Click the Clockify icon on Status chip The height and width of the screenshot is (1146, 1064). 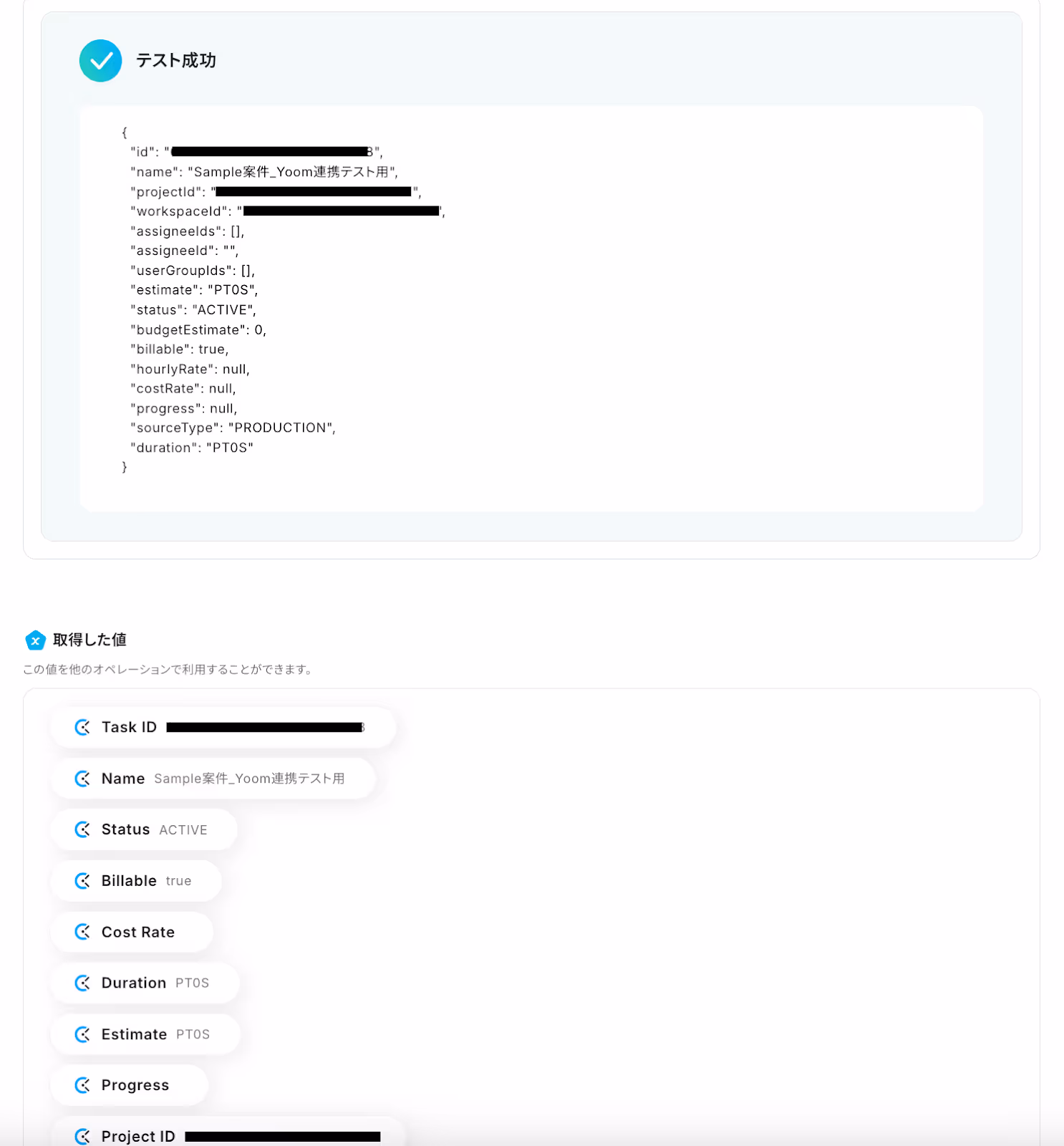coord(83,829)
